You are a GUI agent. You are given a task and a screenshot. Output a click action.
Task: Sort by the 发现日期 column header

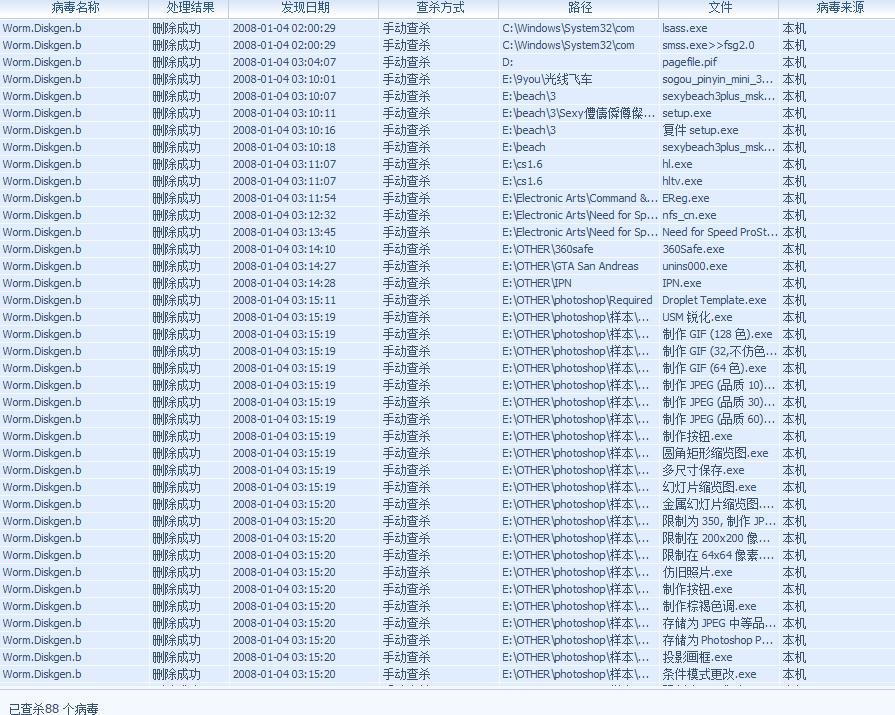304,8
